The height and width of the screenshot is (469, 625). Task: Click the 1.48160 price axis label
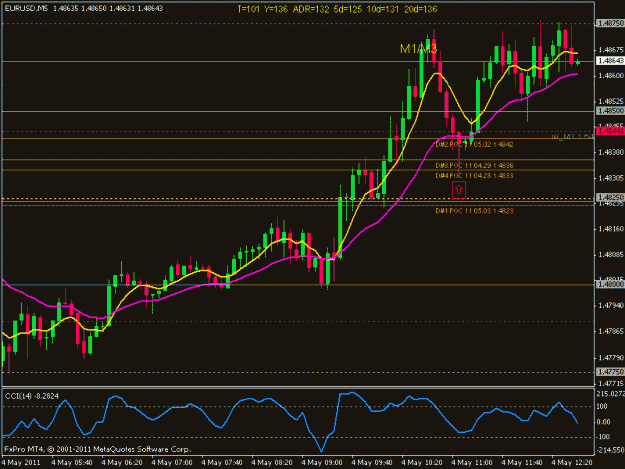[x=611, y=229]
